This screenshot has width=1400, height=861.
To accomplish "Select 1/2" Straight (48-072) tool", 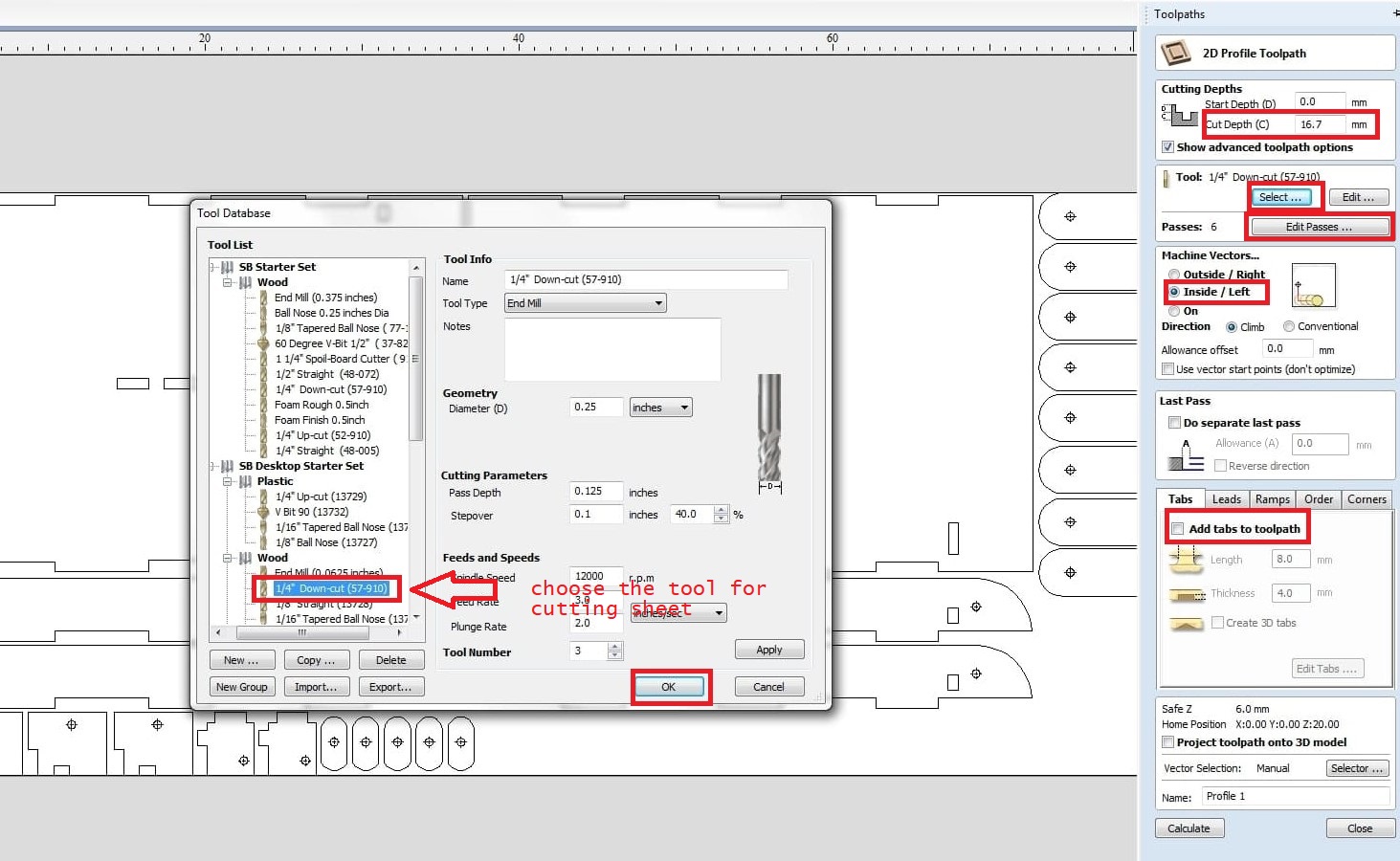I will click(x=327, y=374).
